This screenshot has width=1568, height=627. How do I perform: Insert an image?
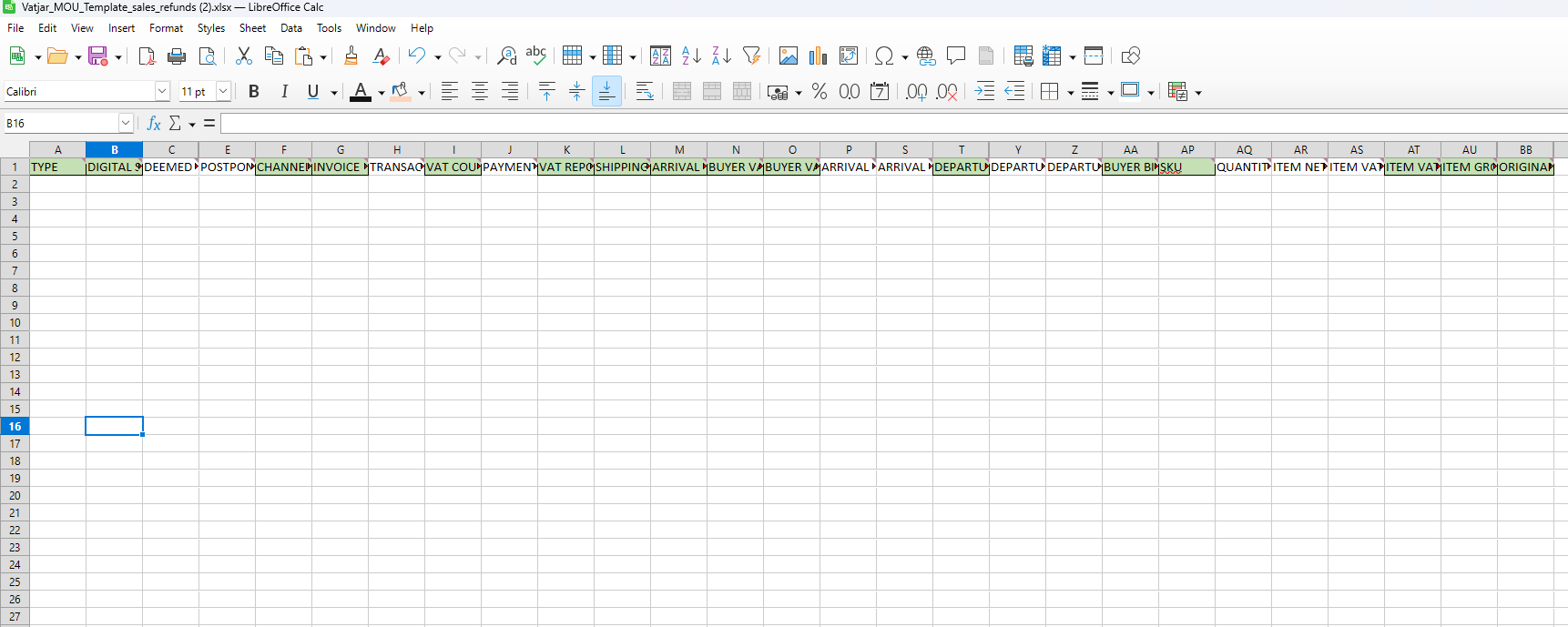789,56
